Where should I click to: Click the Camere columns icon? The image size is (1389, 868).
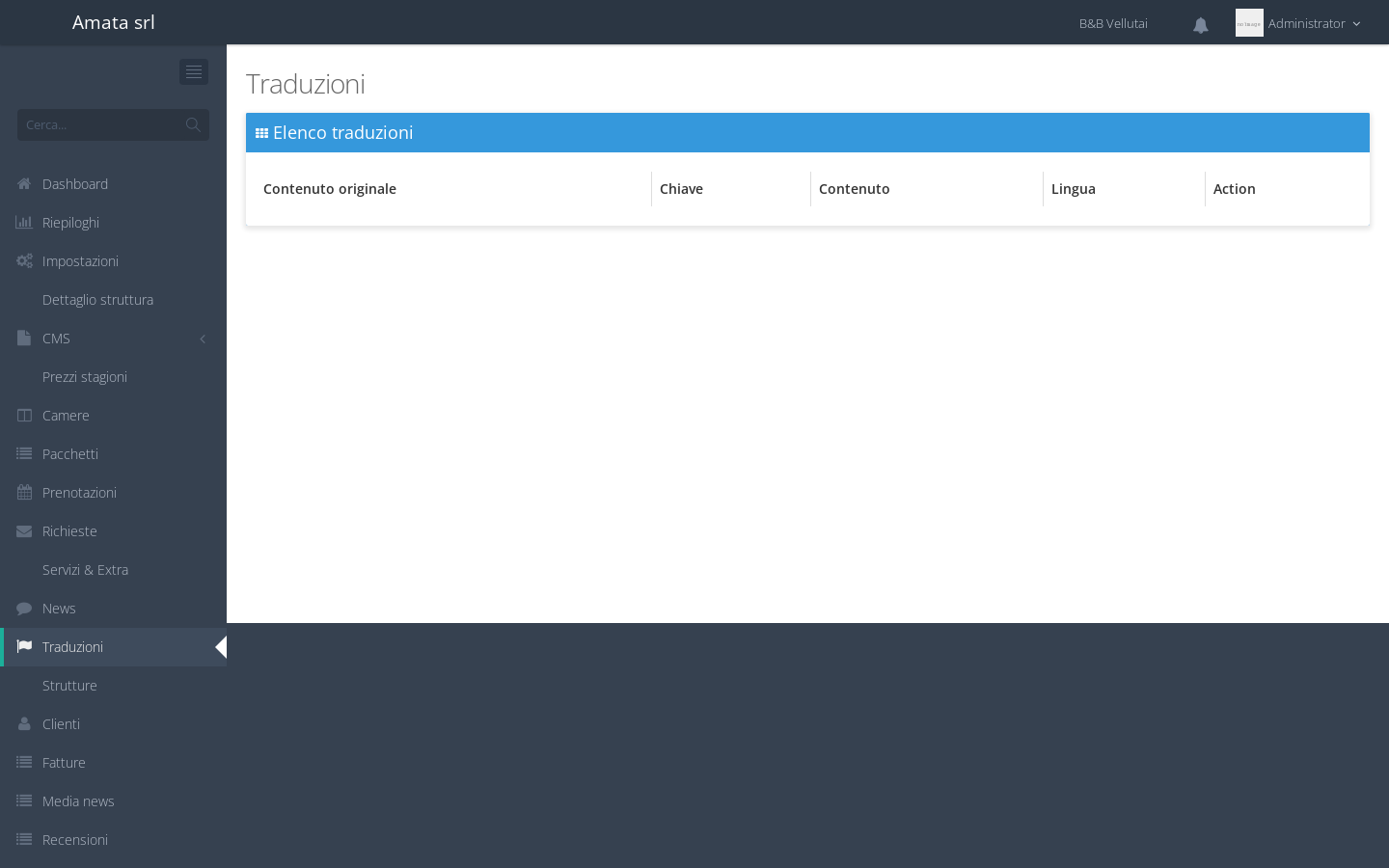[24, 416]
